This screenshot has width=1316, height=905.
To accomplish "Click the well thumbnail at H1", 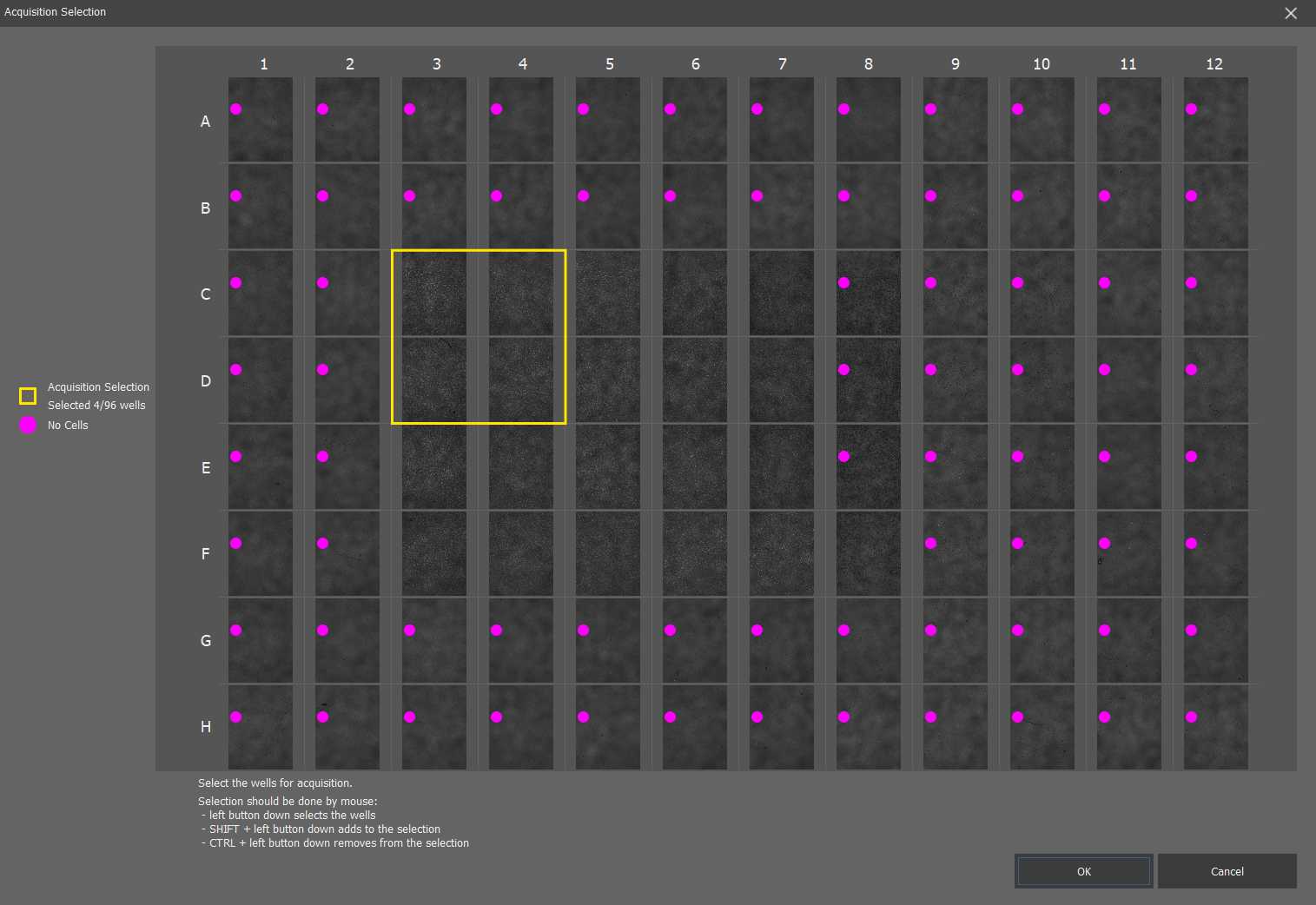I will [x=261, y=727].
